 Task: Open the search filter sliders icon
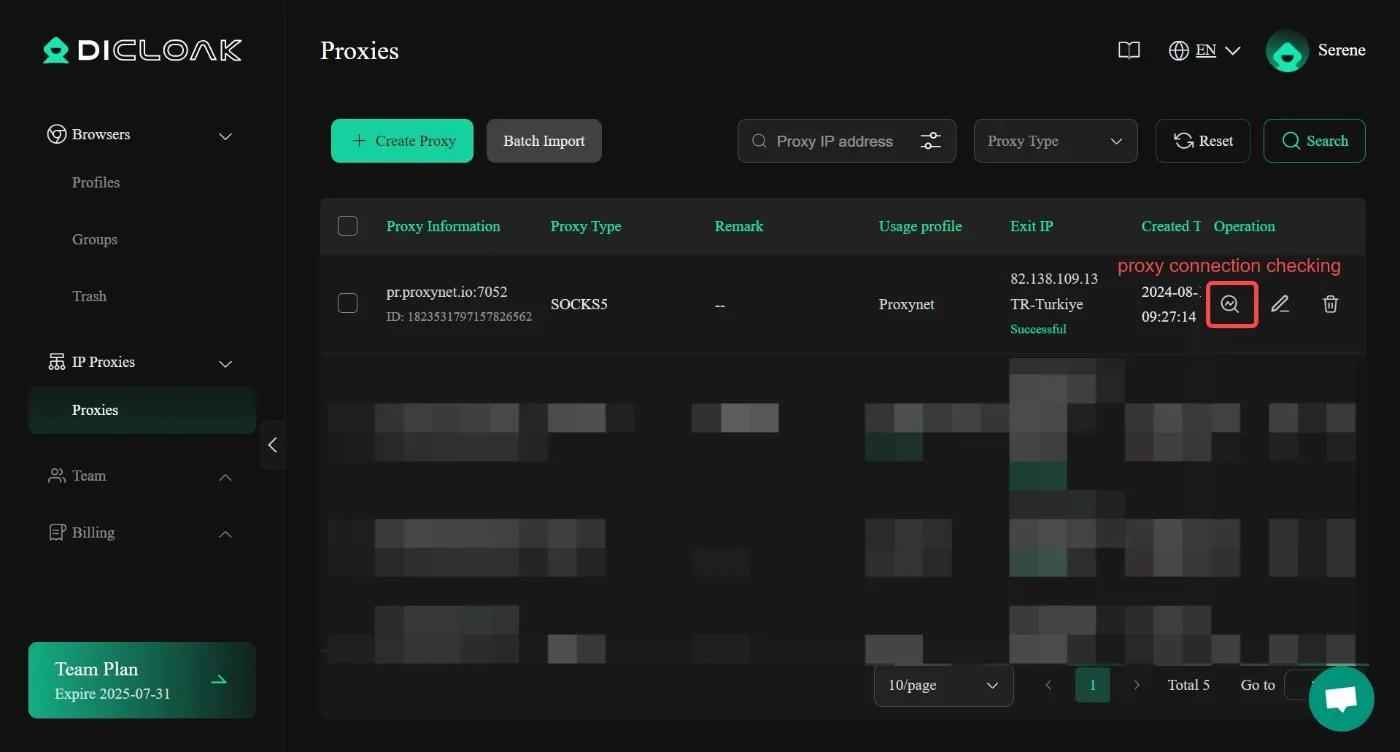[x=931, y=141]
